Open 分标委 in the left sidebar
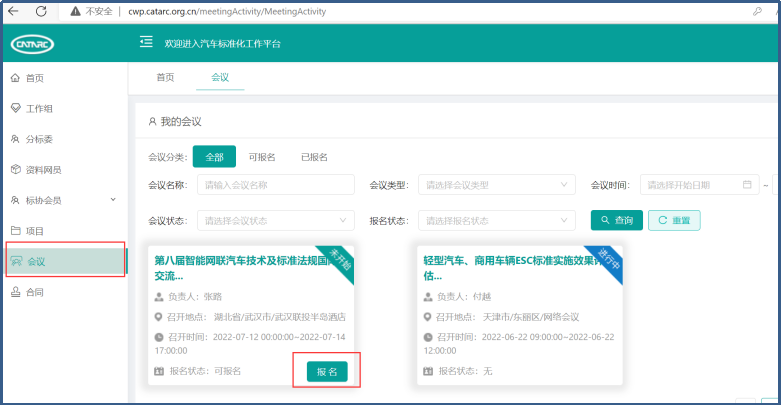 tap(38, 139)
